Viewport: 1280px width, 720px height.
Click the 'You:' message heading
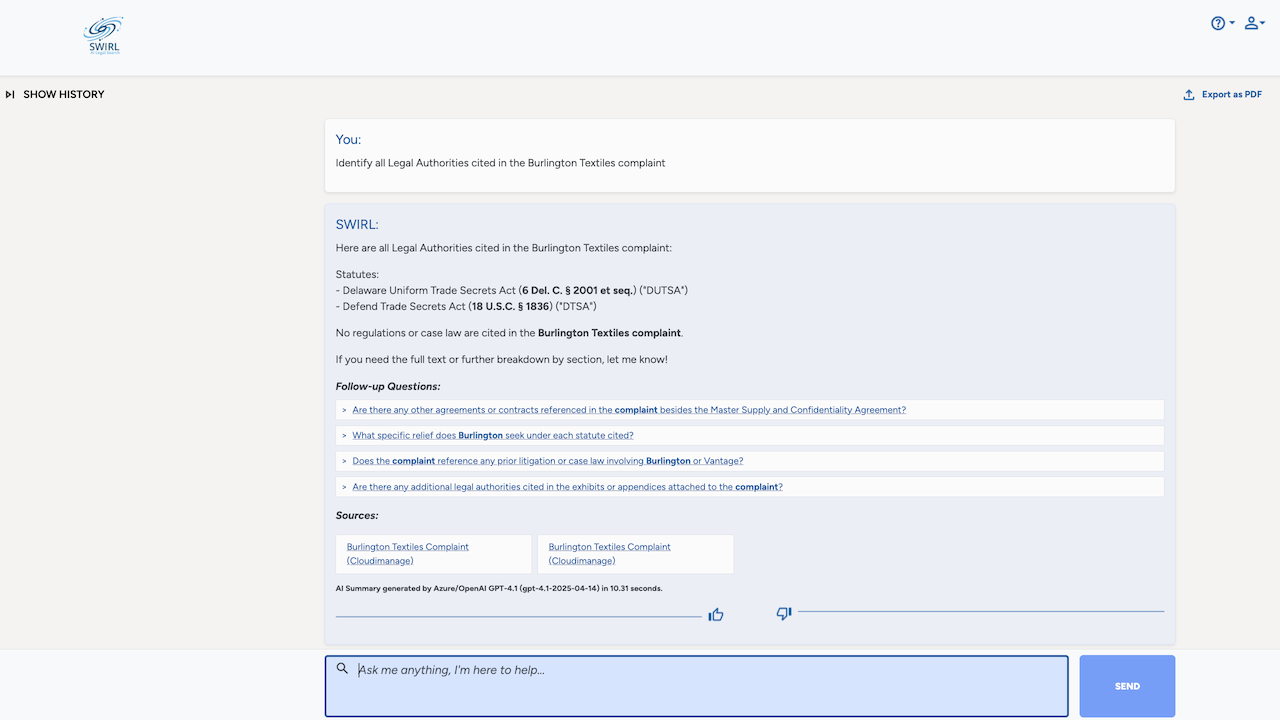pos(348,140)
